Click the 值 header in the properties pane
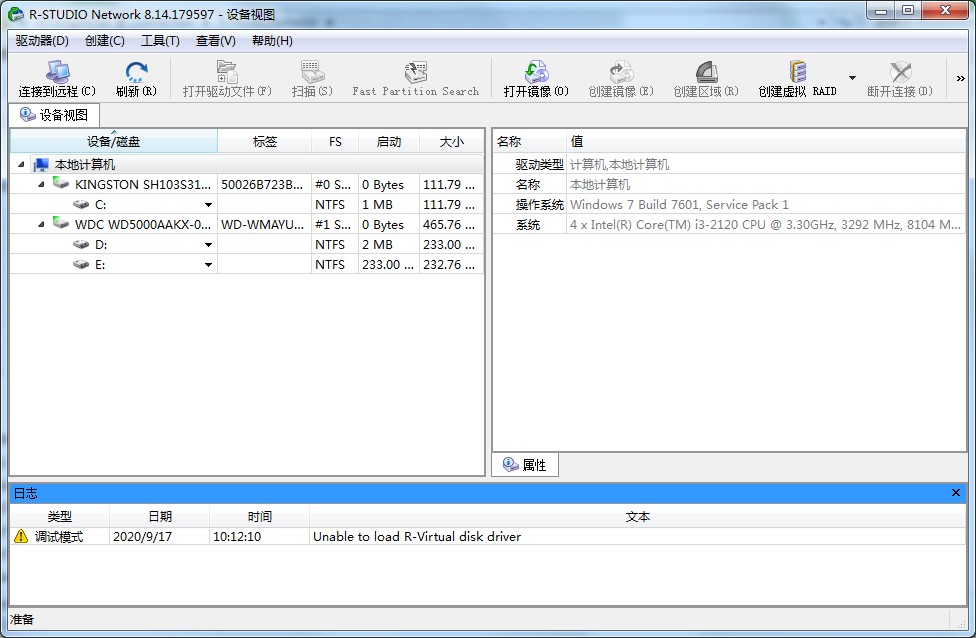 point(766,141)
